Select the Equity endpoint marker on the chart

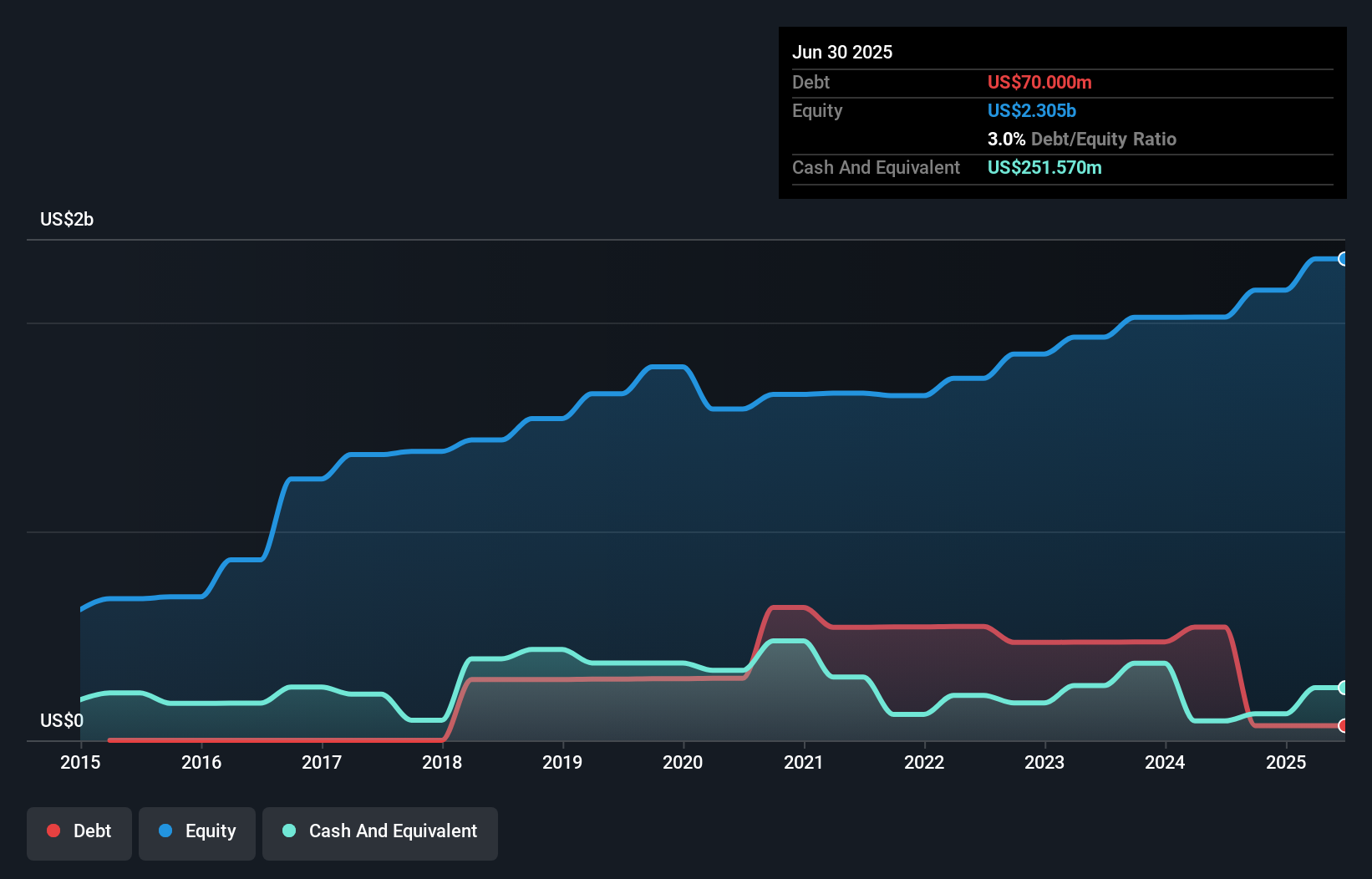coord(1343,259)
